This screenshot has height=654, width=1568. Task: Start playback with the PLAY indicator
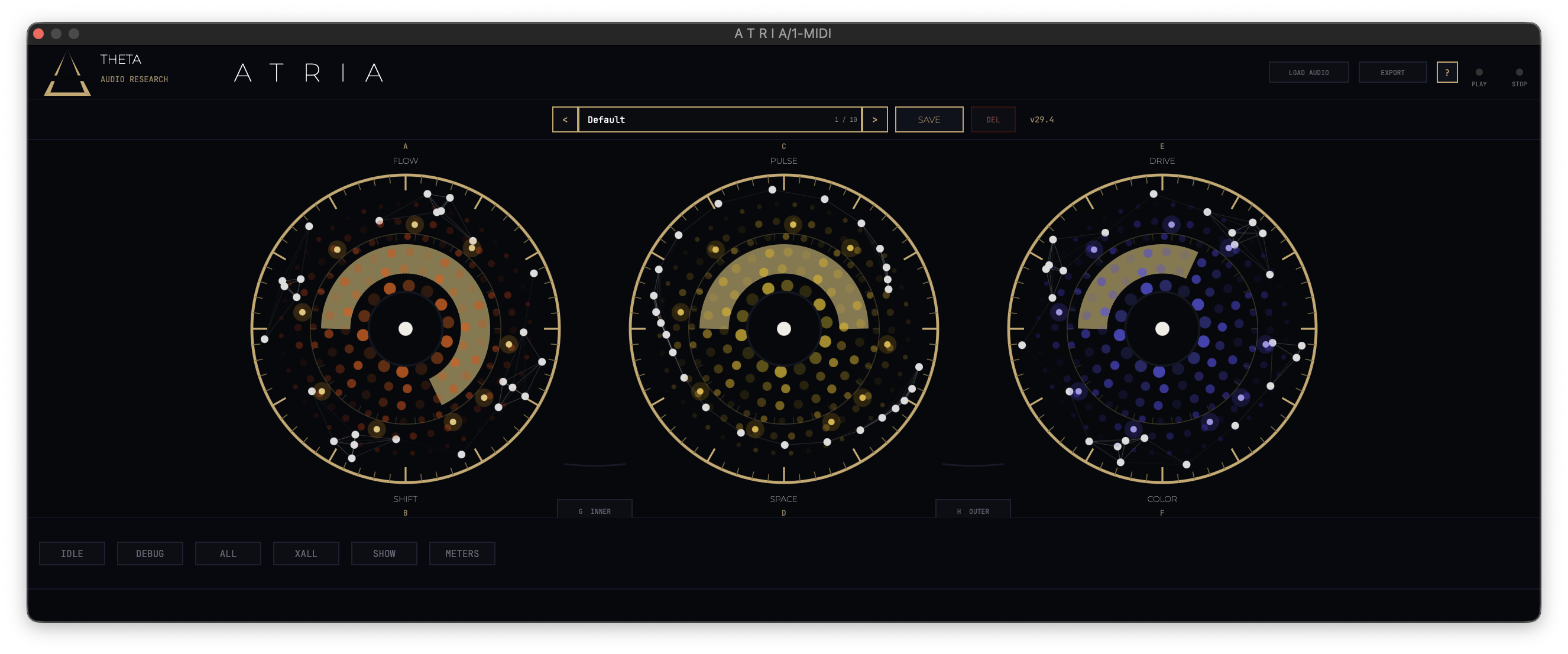pos(1479,73)
